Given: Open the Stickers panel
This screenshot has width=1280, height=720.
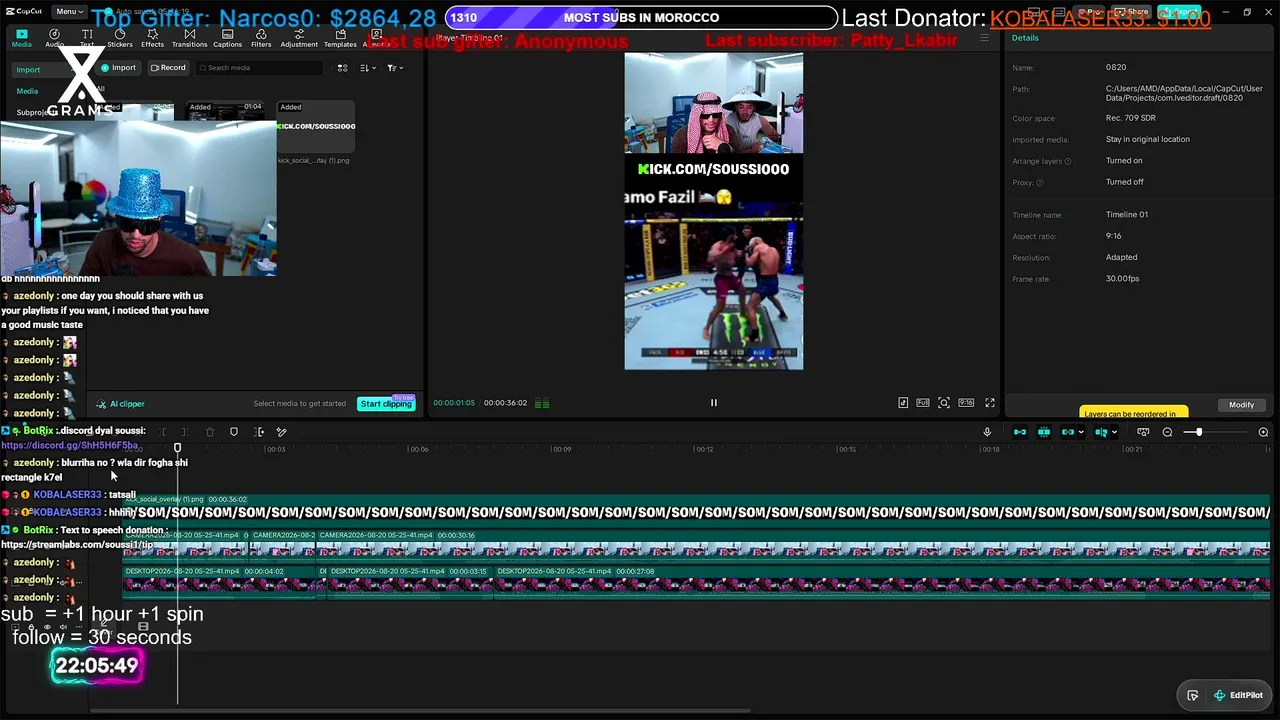Looking at the screenshot, I should (120, 38).
